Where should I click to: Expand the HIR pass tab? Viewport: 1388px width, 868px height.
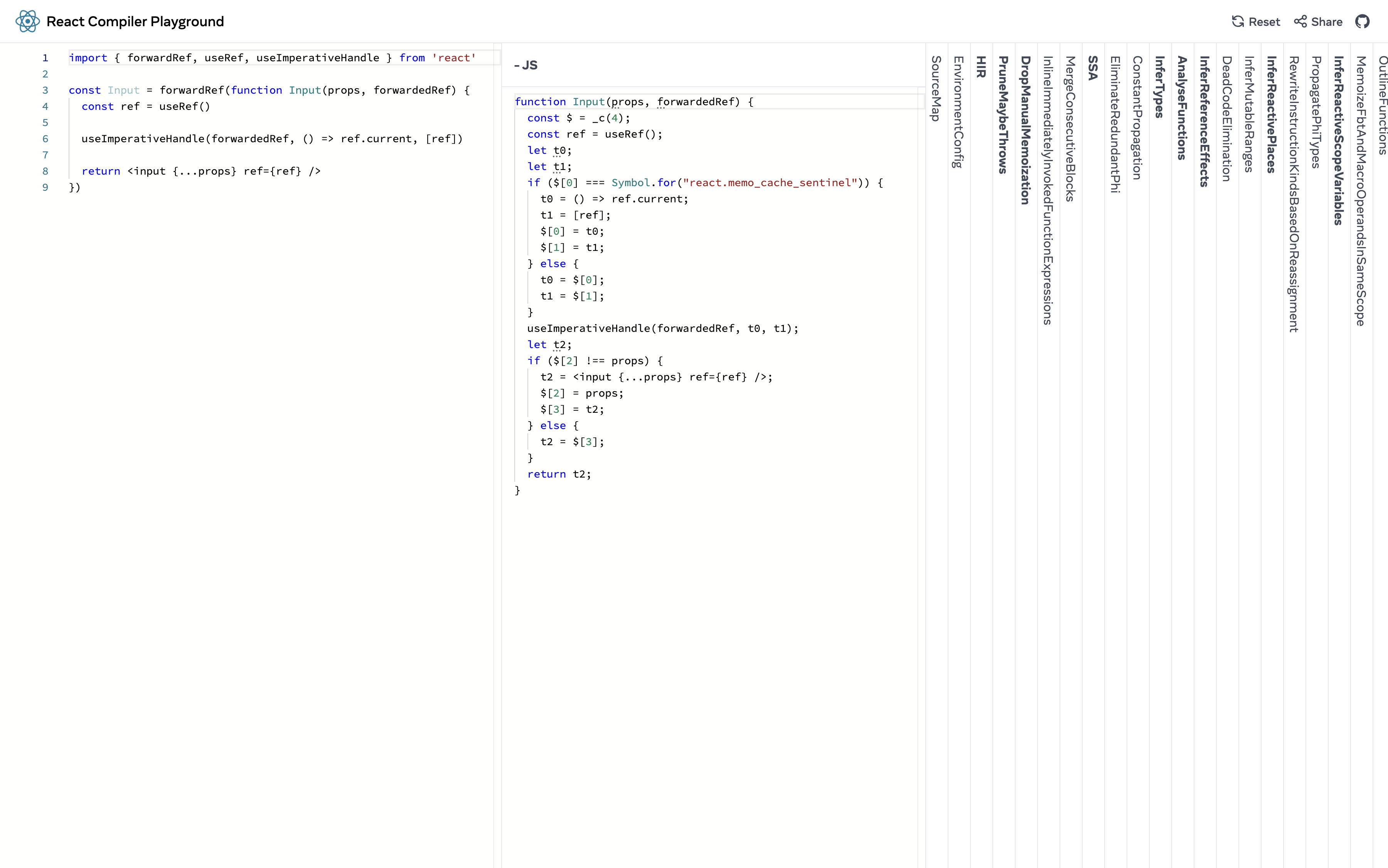click(981, 67)
